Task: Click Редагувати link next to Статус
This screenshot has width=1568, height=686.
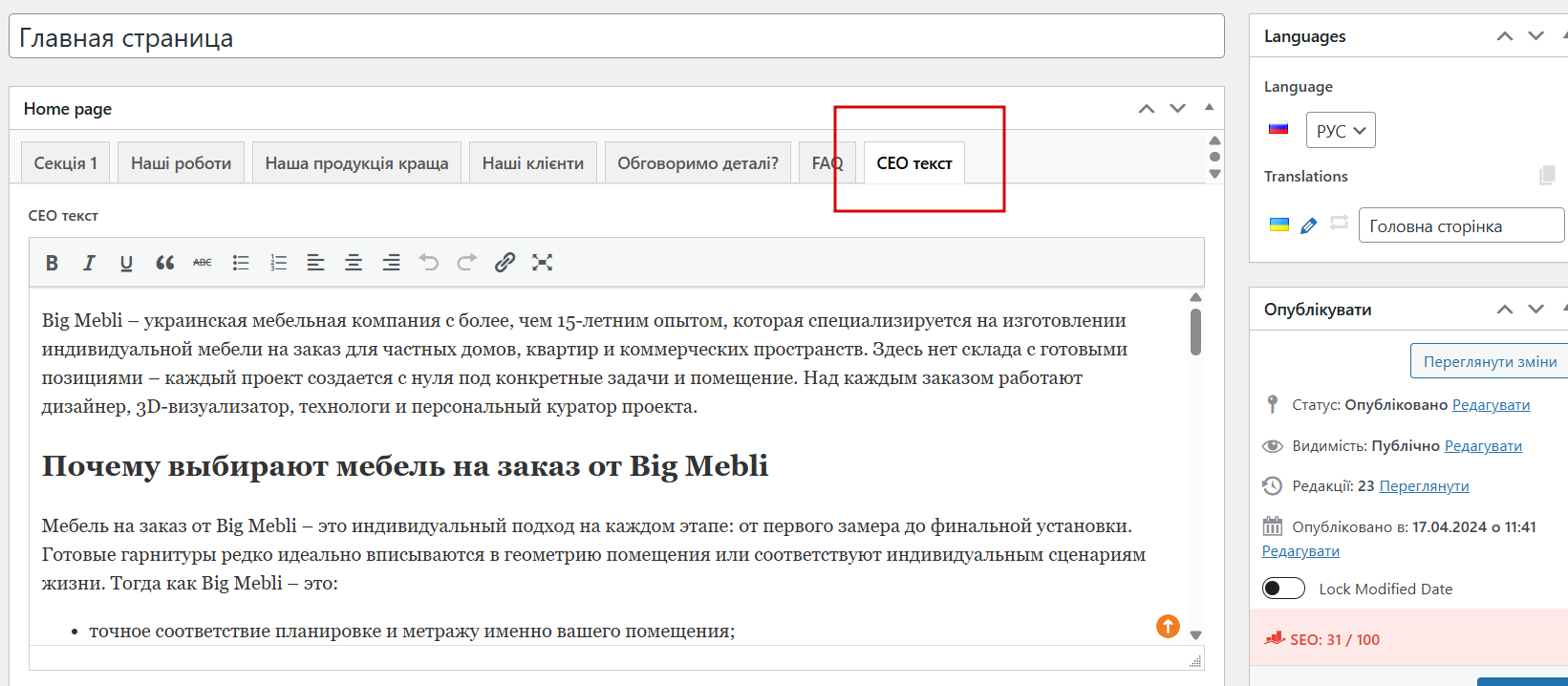Action: pos(1491,405)
